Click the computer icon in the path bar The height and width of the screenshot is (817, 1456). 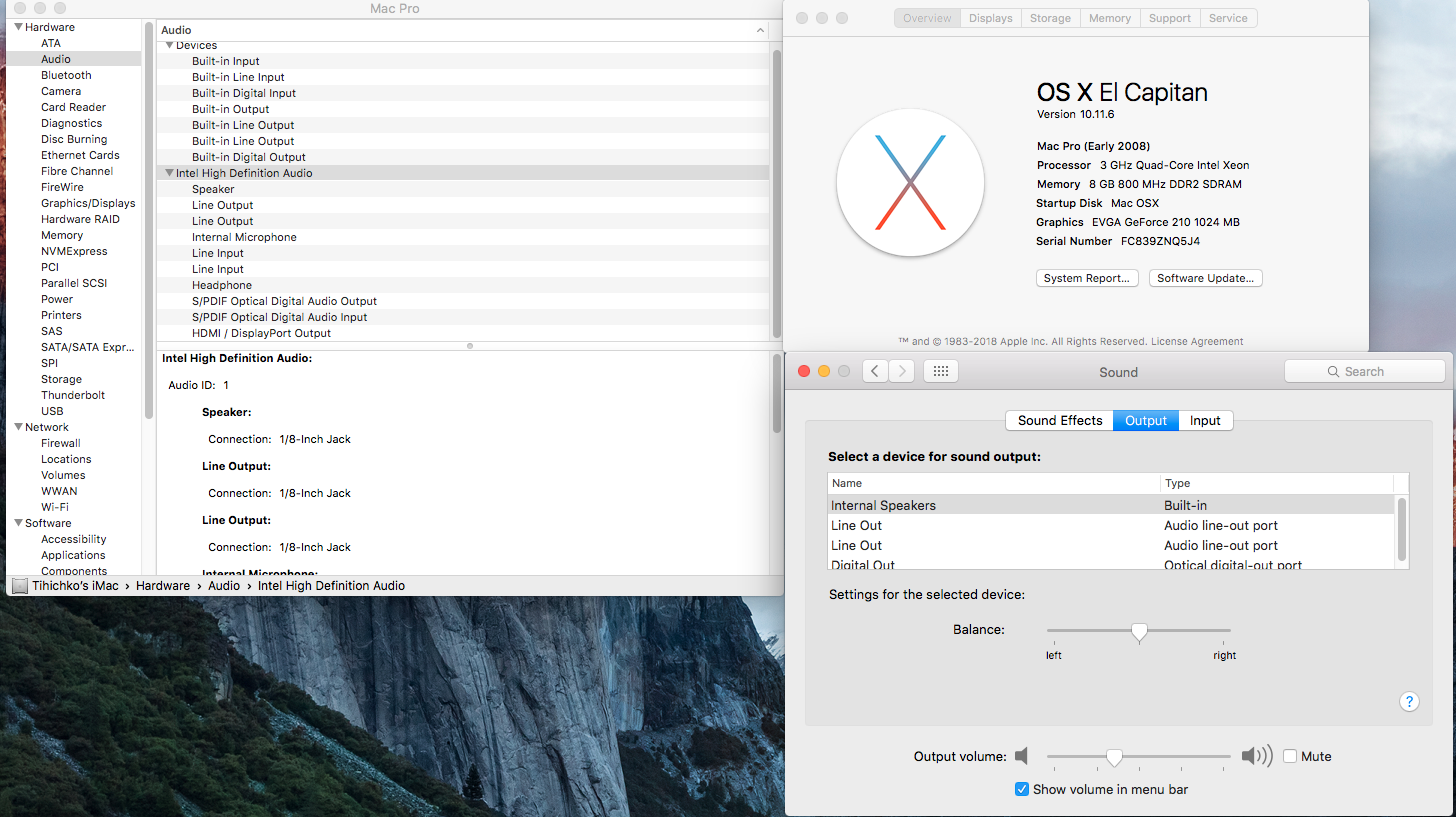click(20, 586)
